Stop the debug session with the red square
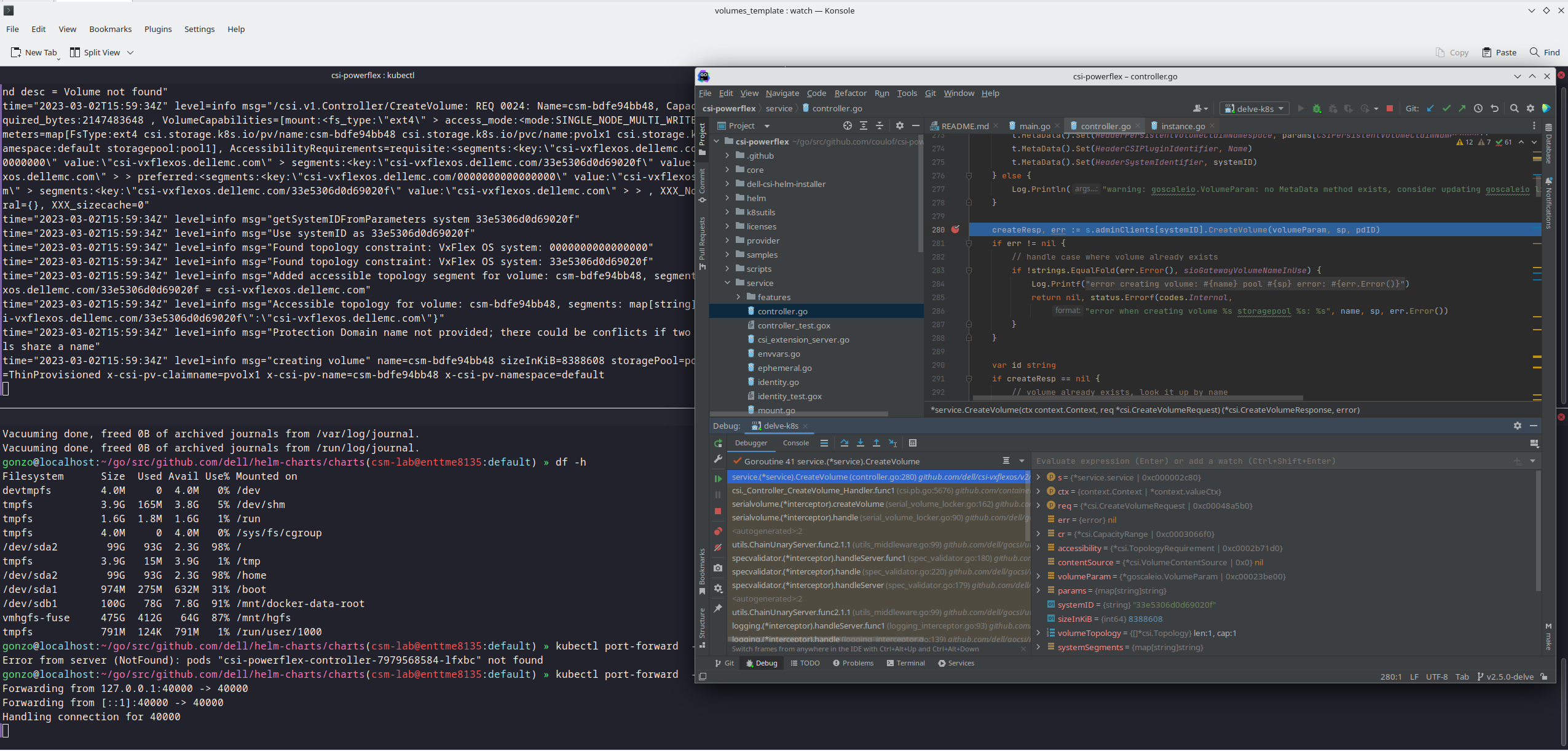Screen dimensions: 1568x751 (717, 511)
